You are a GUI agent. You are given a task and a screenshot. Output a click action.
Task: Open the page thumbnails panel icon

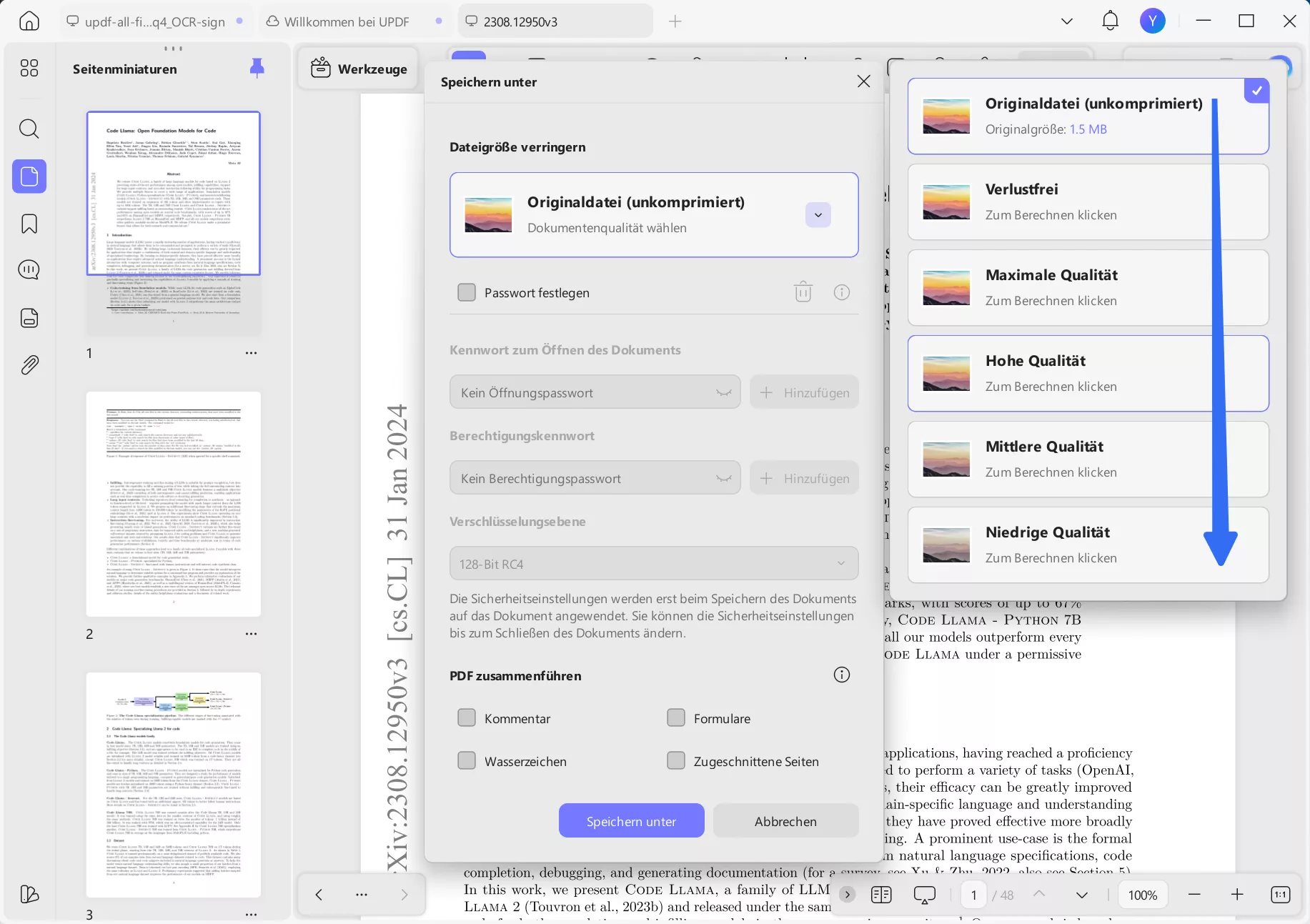pyautogui.click(x=29, y=177)
